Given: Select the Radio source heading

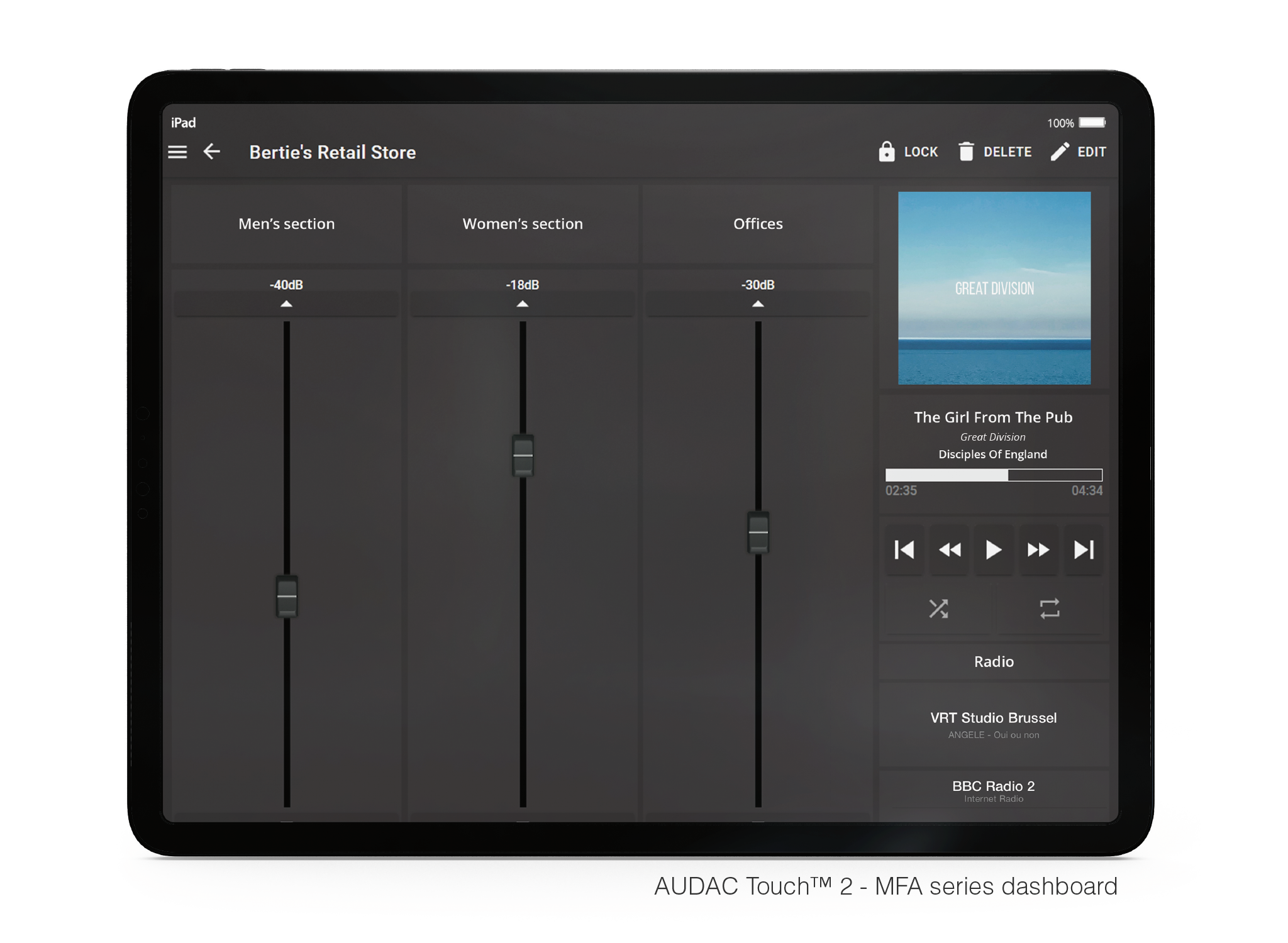Looking at the screenshot, I should (994, 661).
